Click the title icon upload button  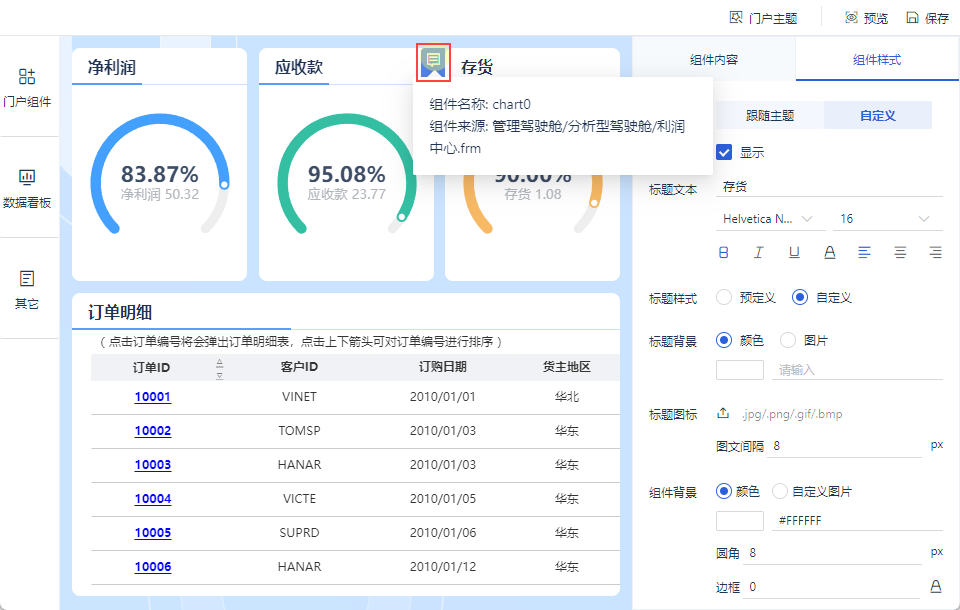724,413
